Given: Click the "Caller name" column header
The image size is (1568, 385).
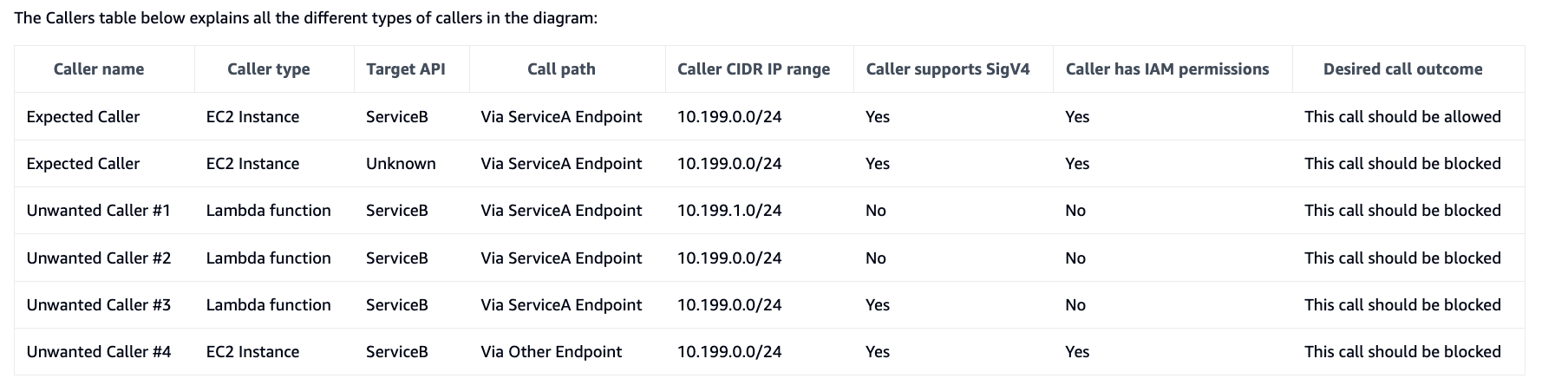Looking at the screenshot, I should [99, 69].
